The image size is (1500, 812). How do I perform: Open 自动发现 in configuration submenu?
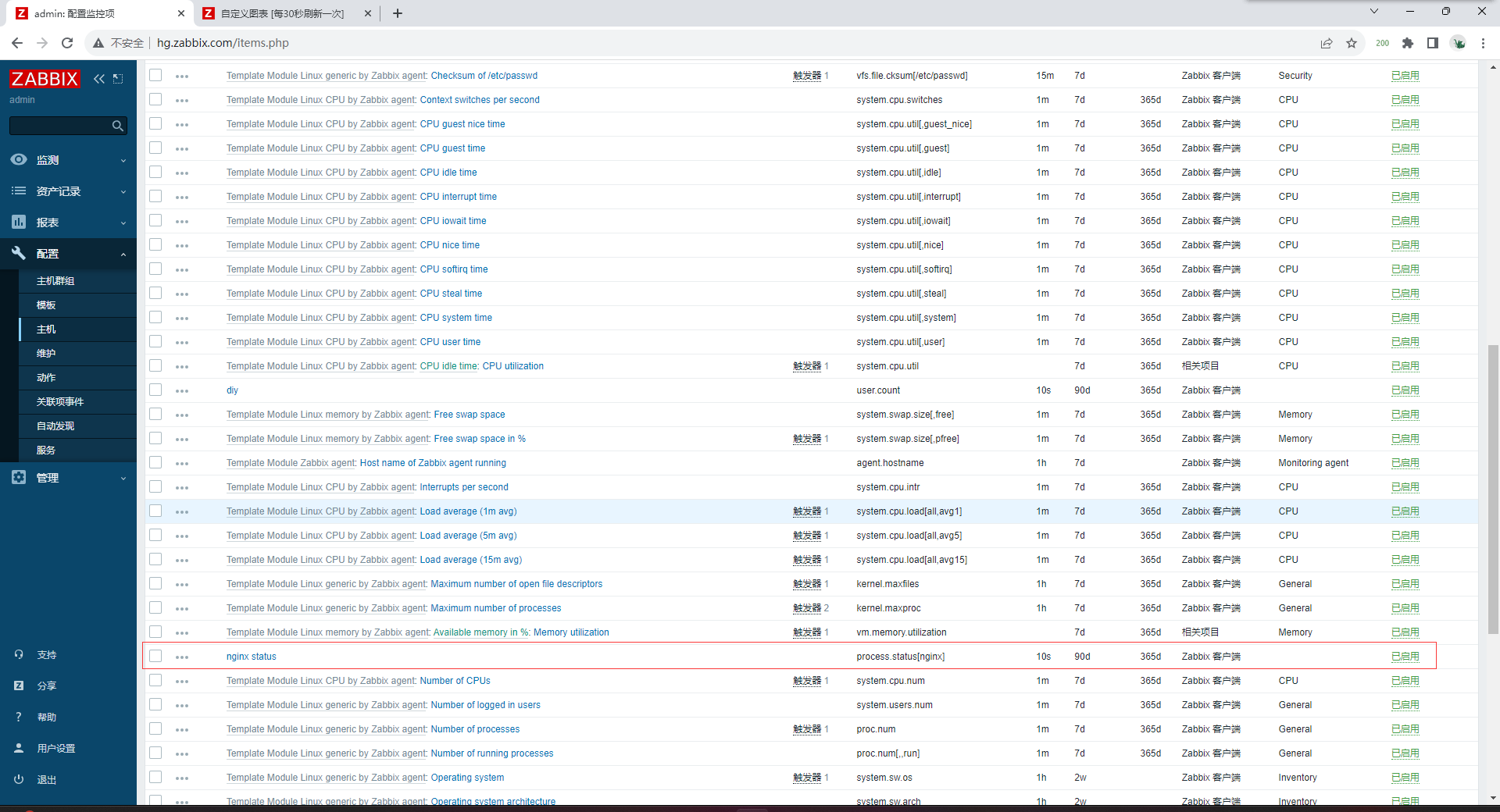click(x=55, y=426)
